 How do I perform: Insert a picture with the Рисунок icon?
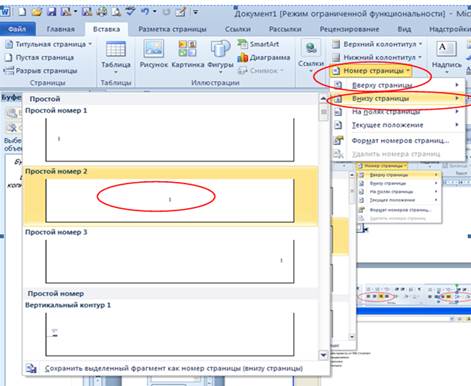(154, 55)
